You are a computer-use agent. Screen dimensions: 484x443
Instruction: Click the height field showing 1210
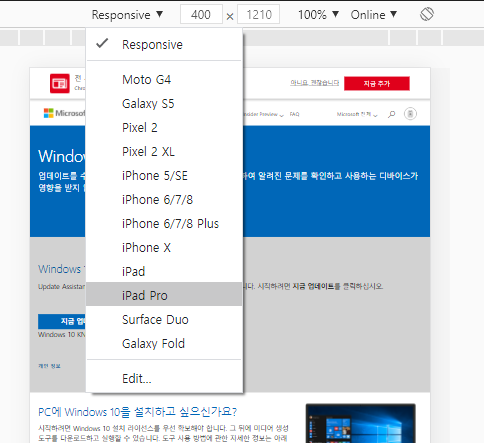(259, 15)
